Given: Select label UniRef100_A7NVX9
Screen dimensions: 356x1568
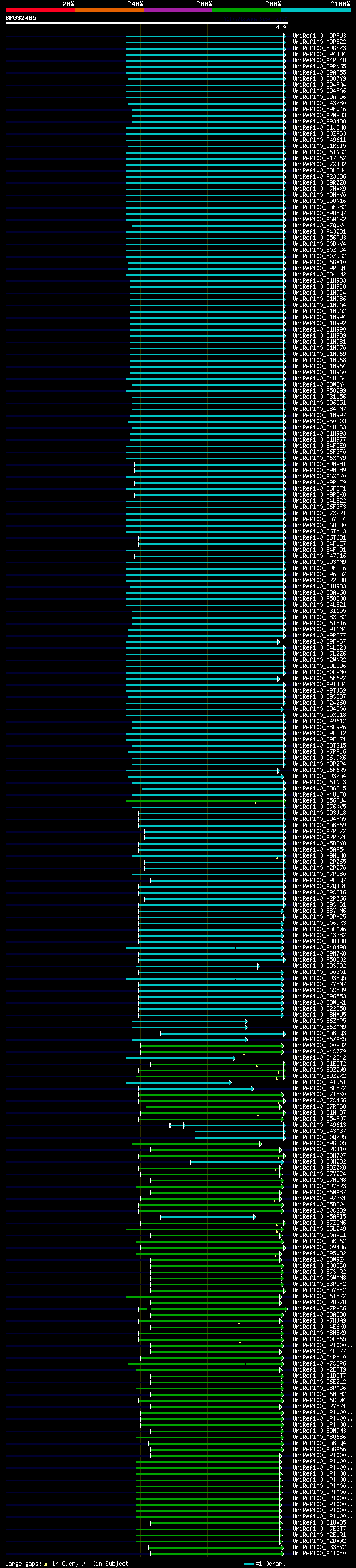Looking at the screenshot, I should click(x=319, y=189).
